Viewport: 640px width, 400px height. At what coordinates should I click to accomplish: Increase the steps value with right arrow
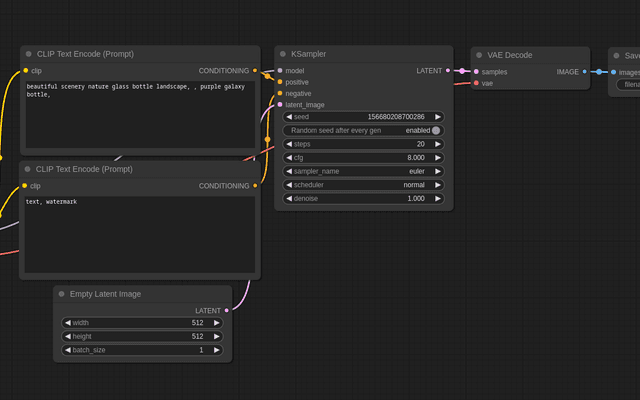438,144
